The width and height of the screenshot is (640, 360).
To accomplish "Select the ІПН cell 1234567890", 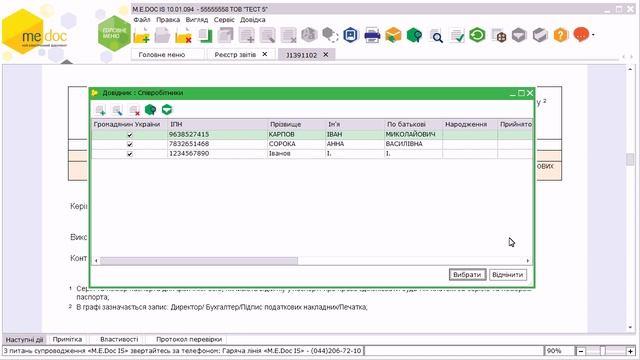I will [x=217, y=154].
